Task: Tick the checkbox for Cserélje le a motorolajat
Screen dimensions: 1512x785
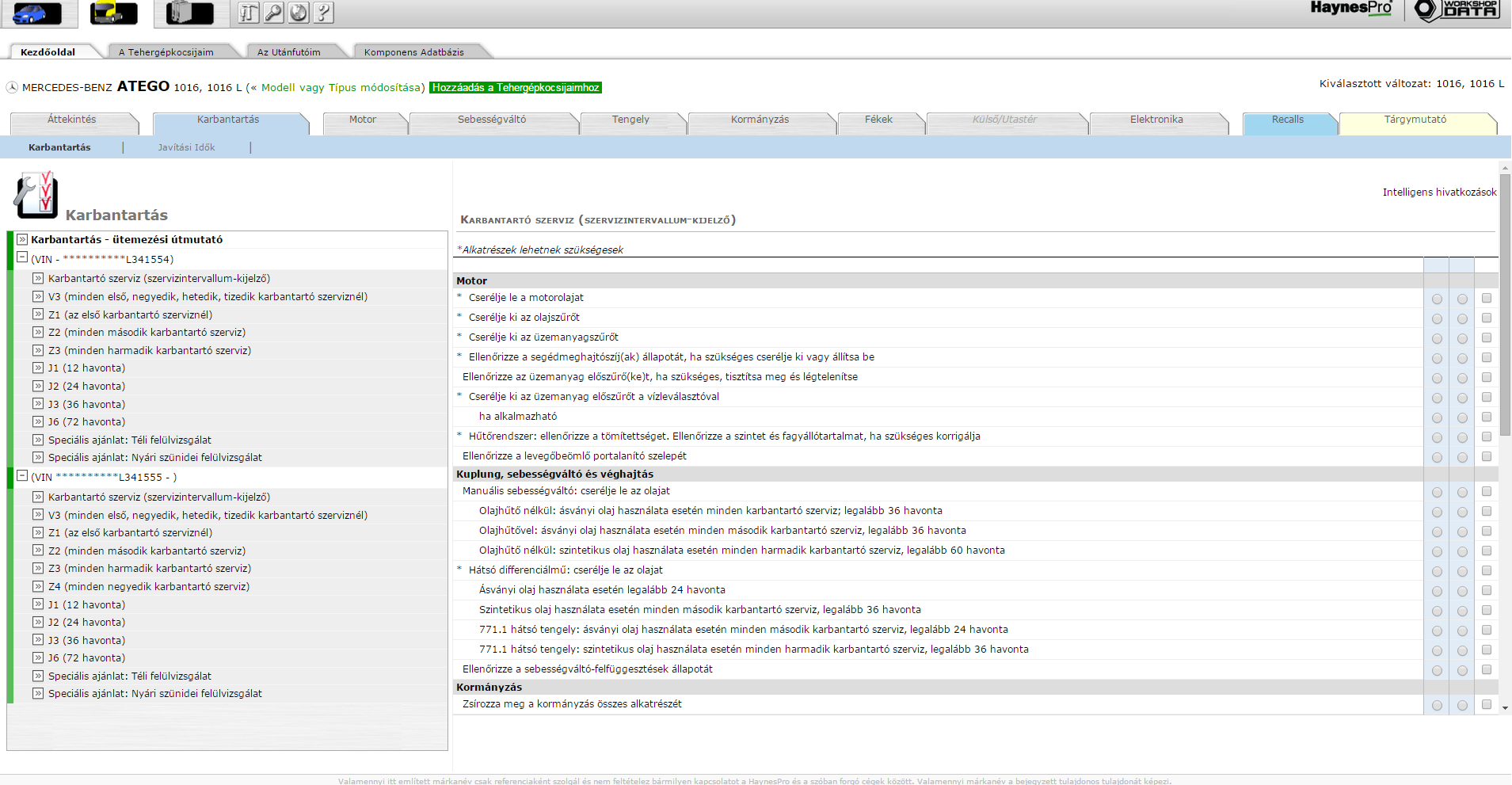Action: pyautogui.click(x=1487, y=299)
